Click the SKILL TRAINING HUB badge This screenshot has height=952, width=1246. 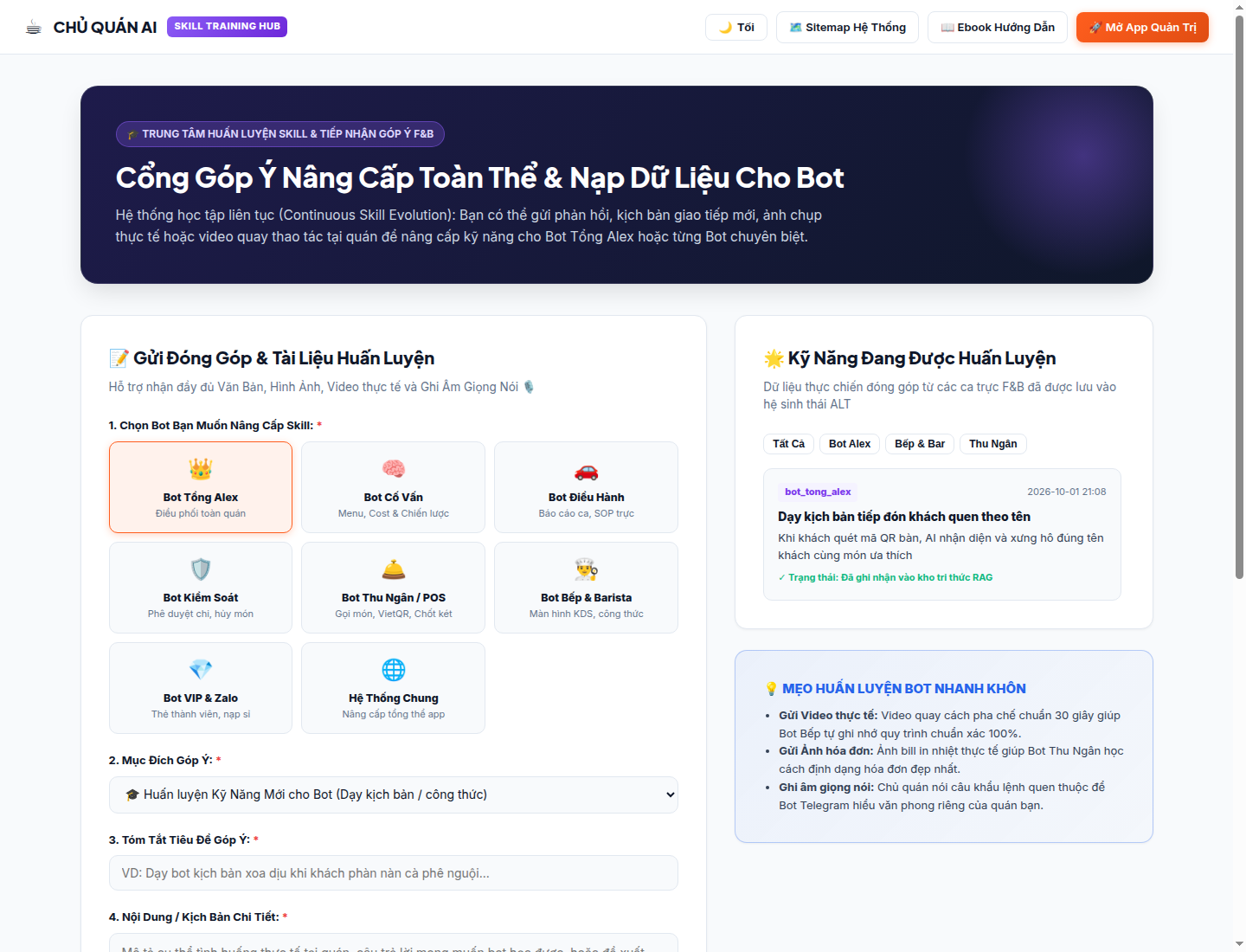227,27
